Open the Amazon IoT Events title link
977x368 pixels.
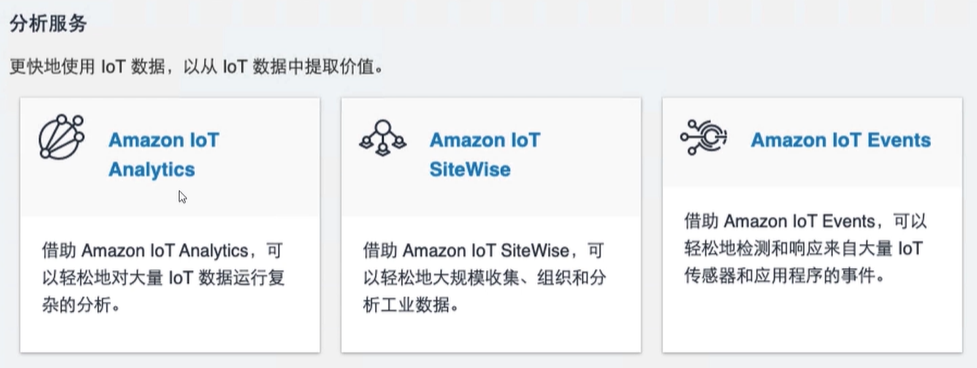pyautogui.click(x=841, y=140)
